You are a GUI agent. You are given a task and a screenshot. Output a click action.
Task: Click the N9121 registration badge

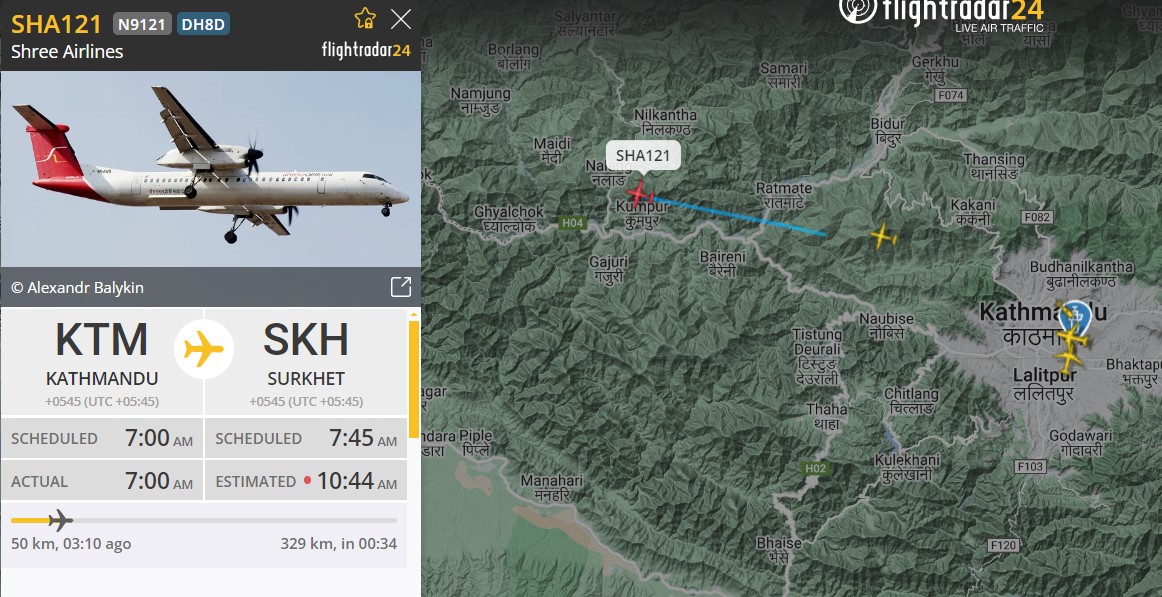142,24
